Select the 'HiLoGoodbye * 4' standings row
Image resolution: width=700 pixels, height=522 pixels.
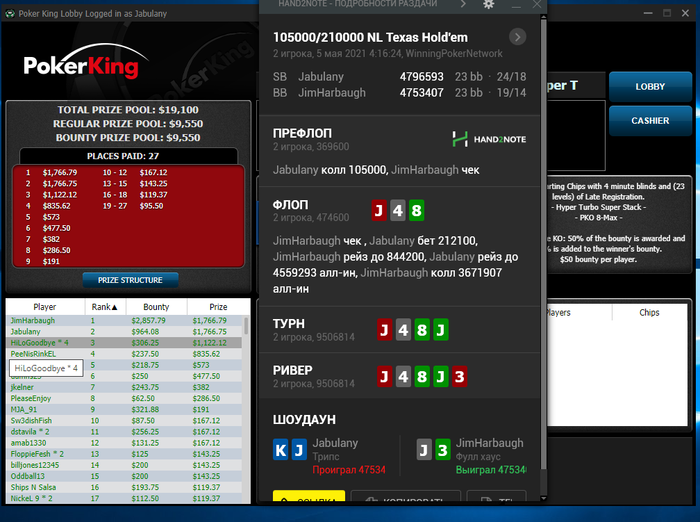pos(124,343)
